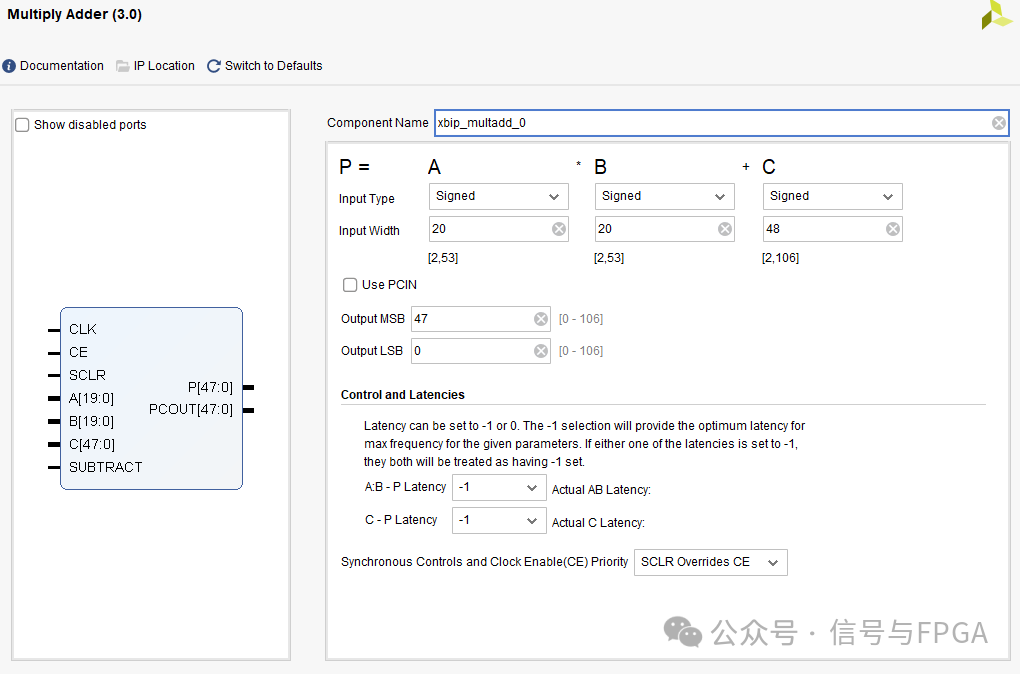Select the B[19:0] port label
Image resolution: width=1020 pixels, height=674 pixels.
[91, 422]
